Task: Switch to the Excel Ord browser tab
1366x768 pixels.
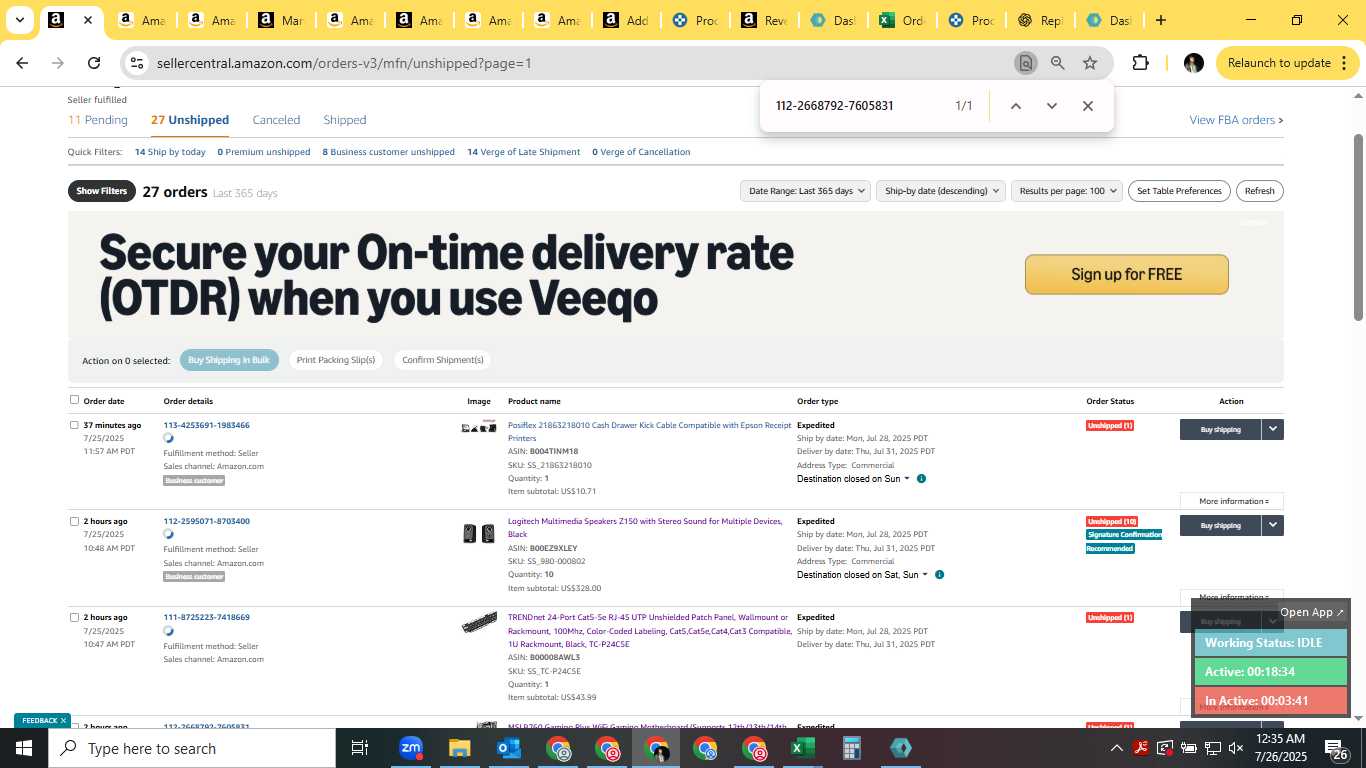Action: coord(900,20)
